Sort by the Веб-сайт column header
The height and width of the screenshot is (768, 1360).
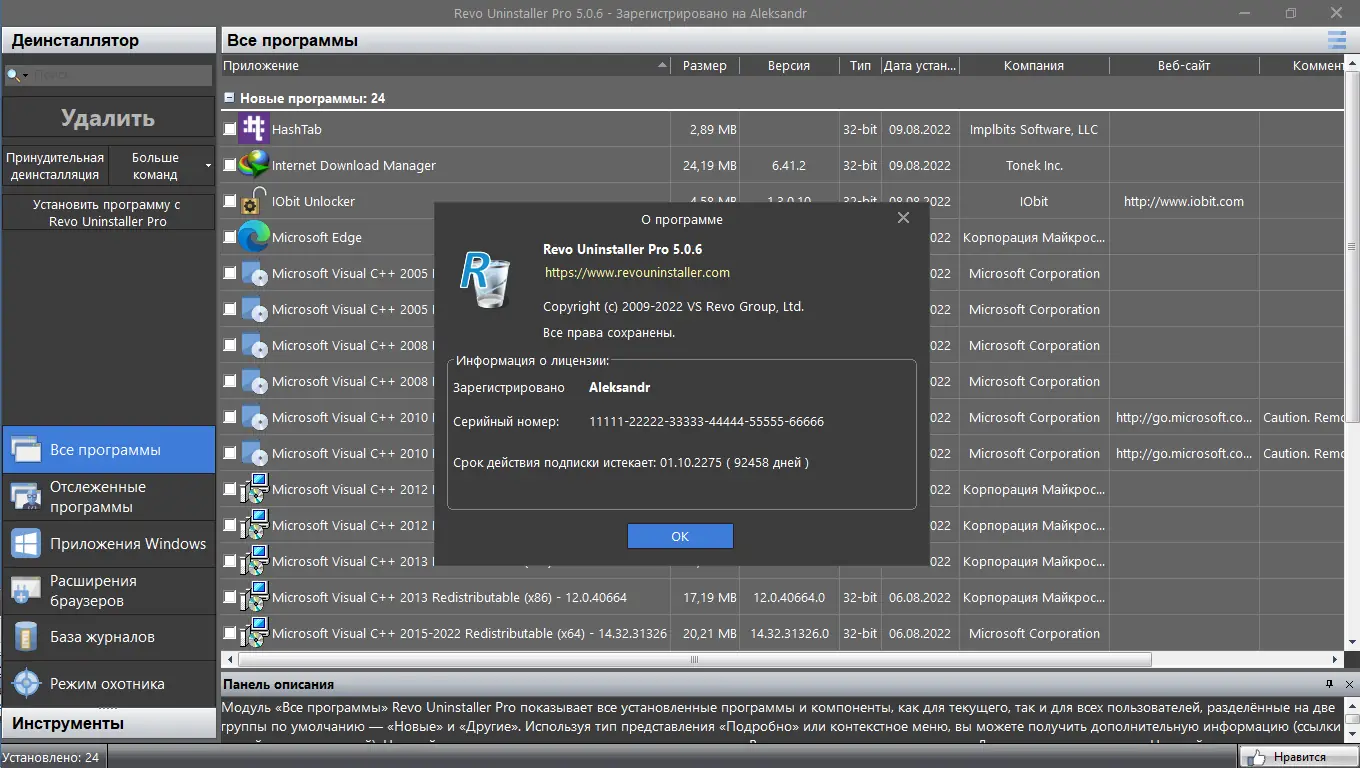(1184, 65)
